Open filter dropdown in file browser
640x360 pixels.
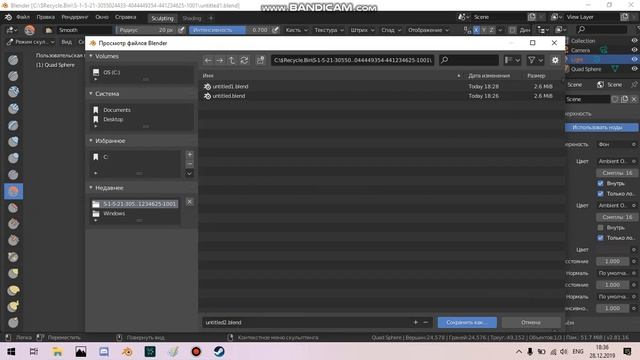pyautogui.click(x=536, y=60)
